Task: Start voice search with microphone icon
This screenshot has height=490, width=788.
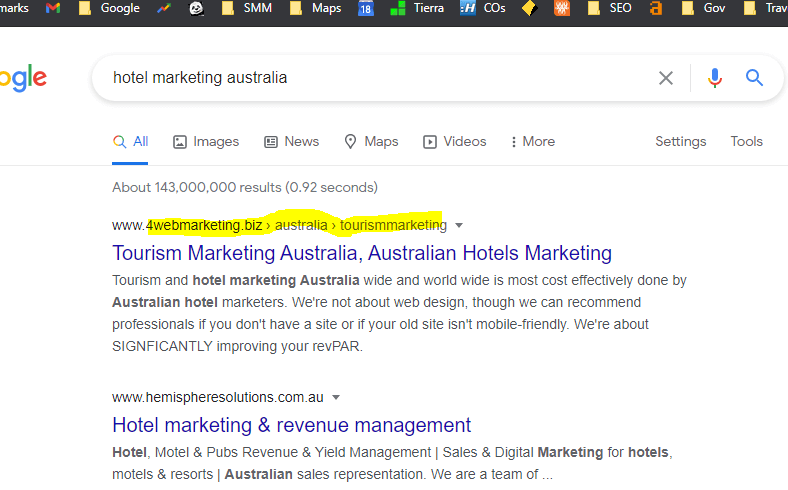Action: point(715,78)
